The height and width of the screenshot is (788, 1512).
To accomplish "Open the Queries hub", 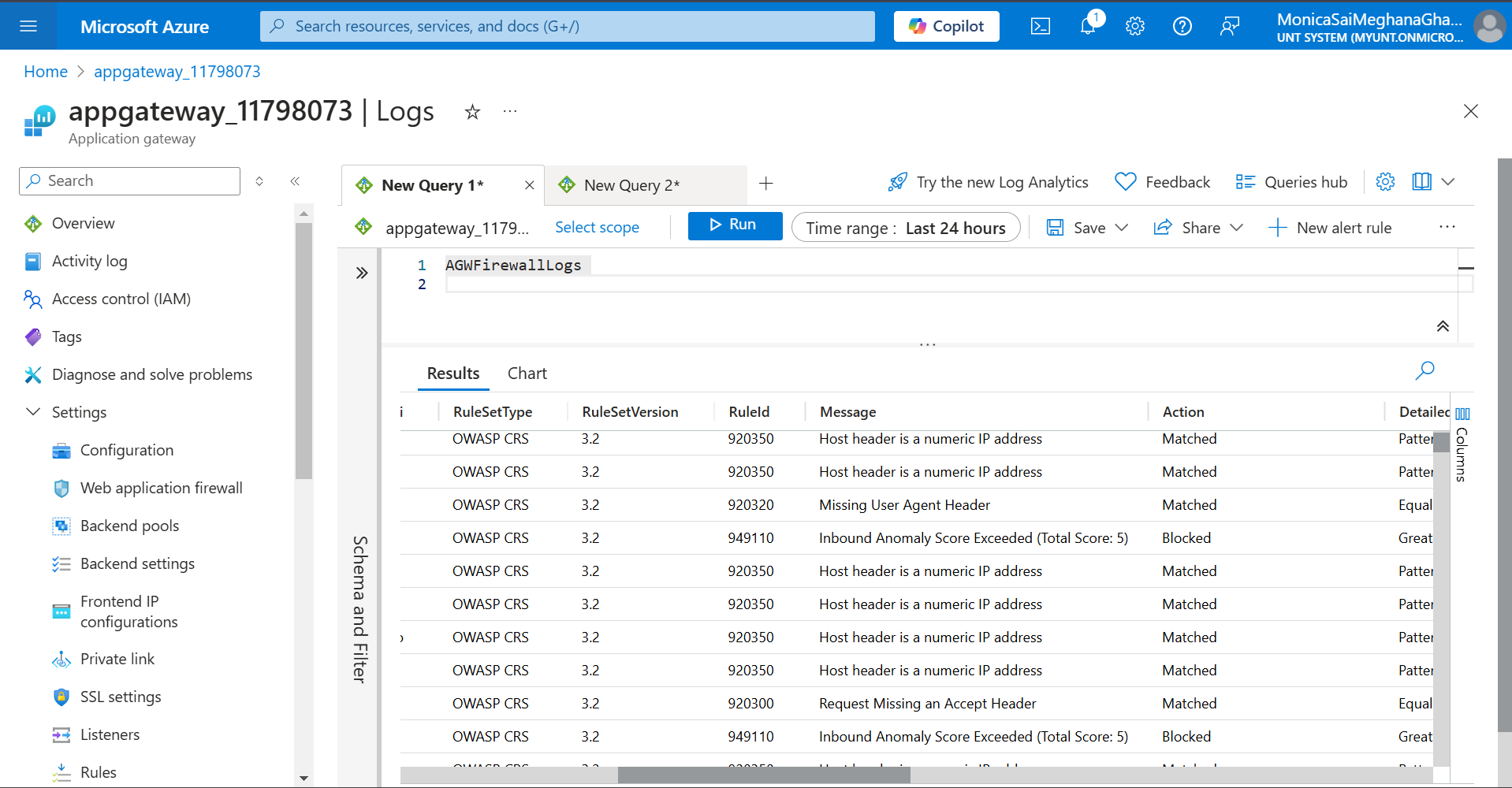I will [1291, 182].
